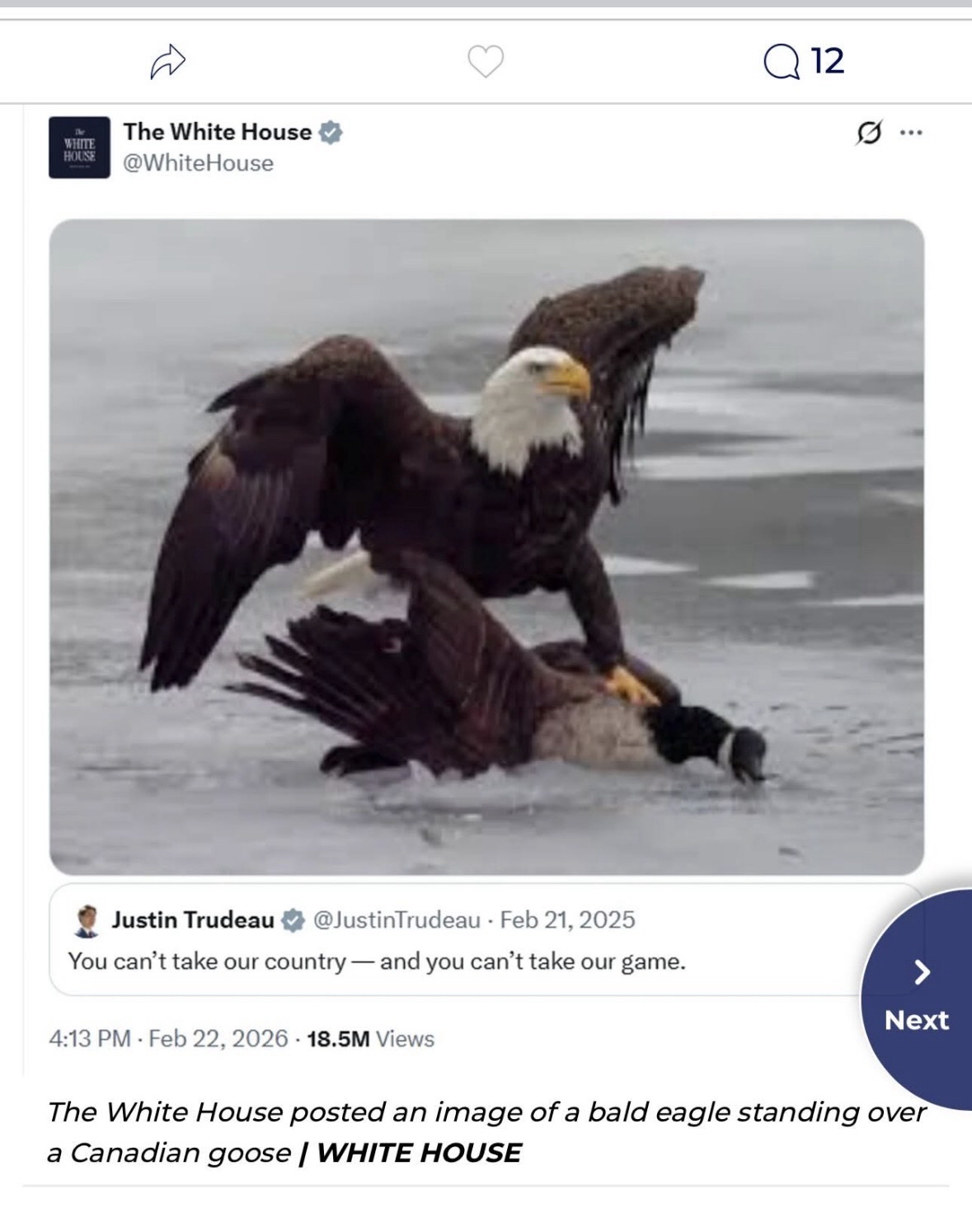This screenshot has width=972, height=1232.
Task: Open the three-dot more options menu
Action: 911,132
